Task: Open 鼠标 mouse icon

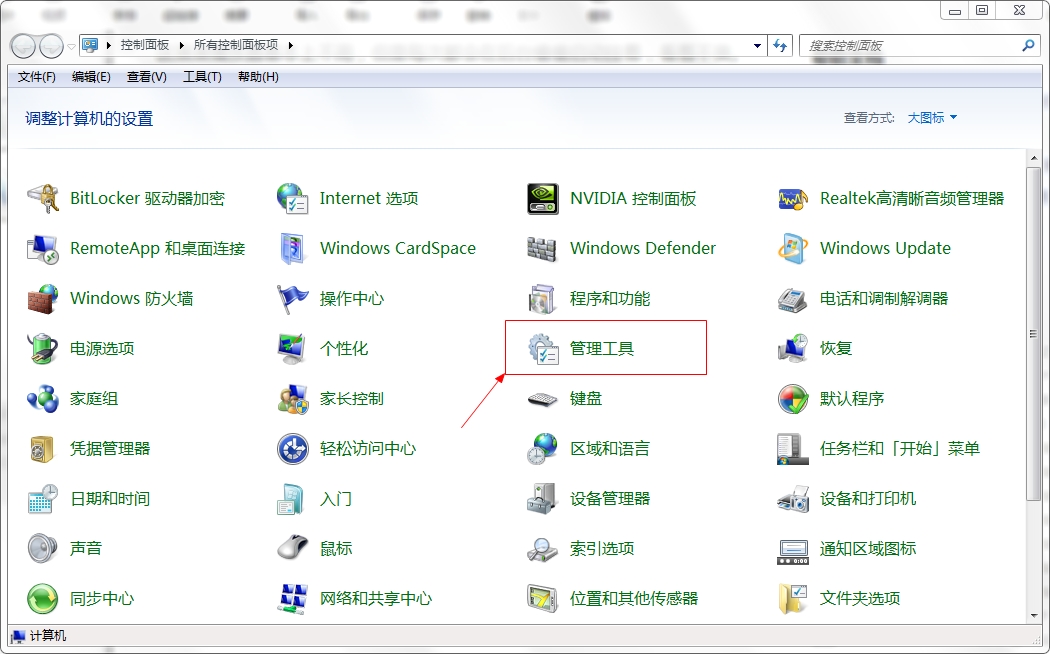Action: 293,548
